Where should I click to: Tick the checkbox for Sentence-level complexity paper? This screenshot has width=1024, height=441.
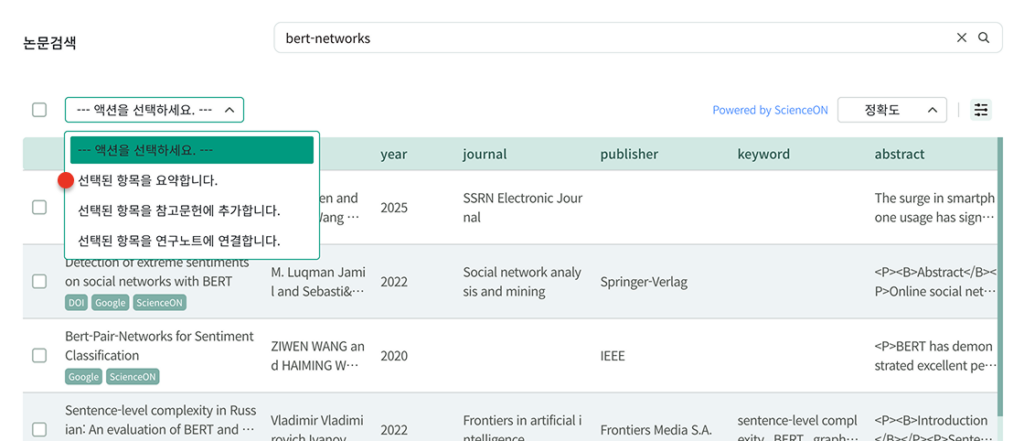(39, 429)
